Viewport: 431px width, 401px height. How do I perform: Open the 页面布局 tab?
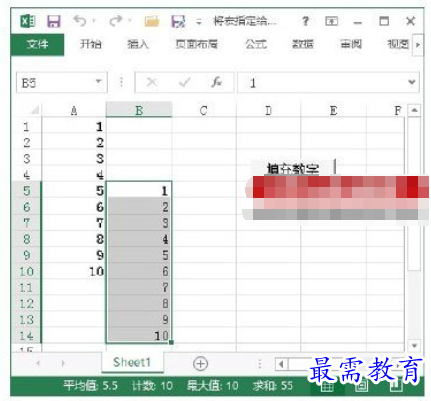tap(196, 44)
